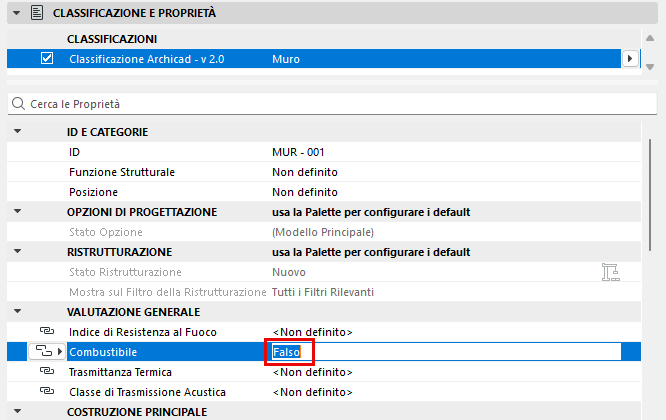Select the Combustibile property row label
The width and height of the screenshot is (666, 420).
[x=103, y=352]
